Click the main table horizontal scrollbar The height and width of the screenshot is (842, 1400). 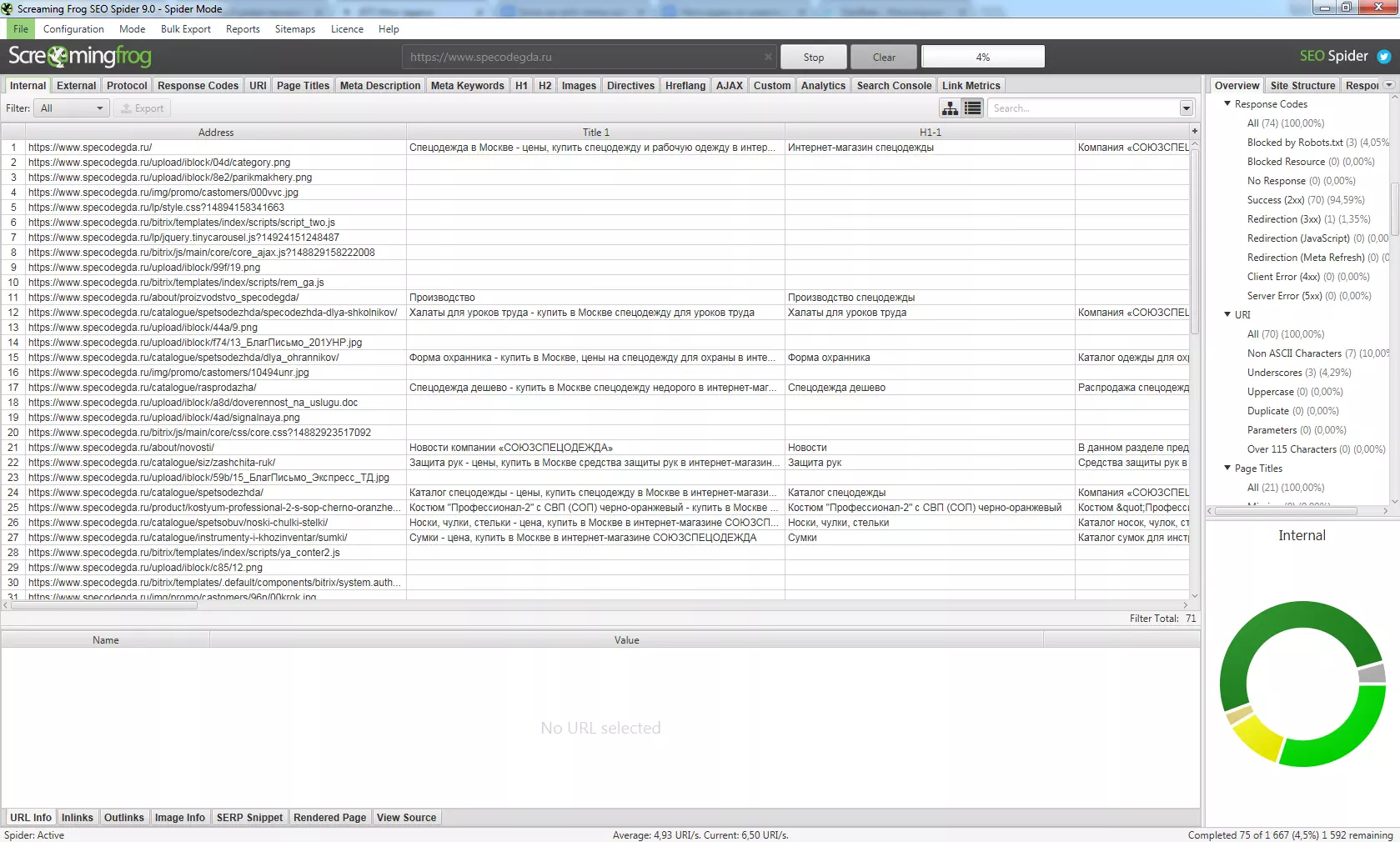[104, 605]
